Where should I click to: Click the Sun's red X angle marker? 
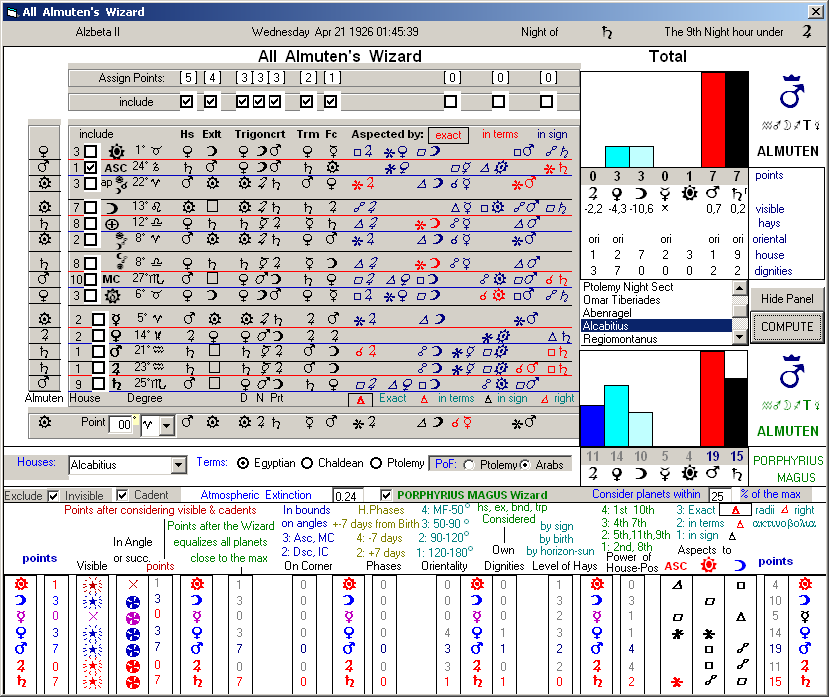133,584
